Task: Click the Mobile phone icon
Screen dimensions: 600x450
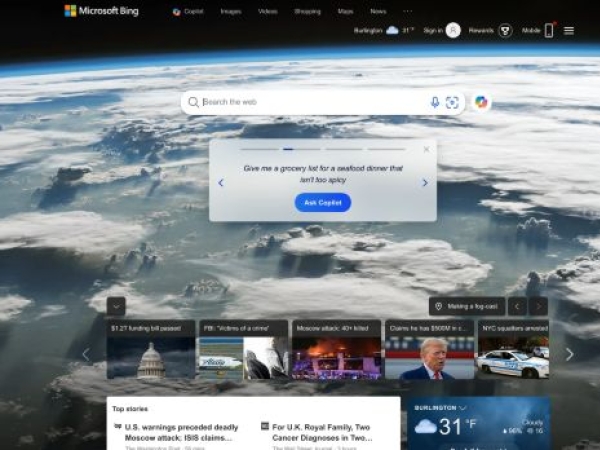Action: click(549, 30)
